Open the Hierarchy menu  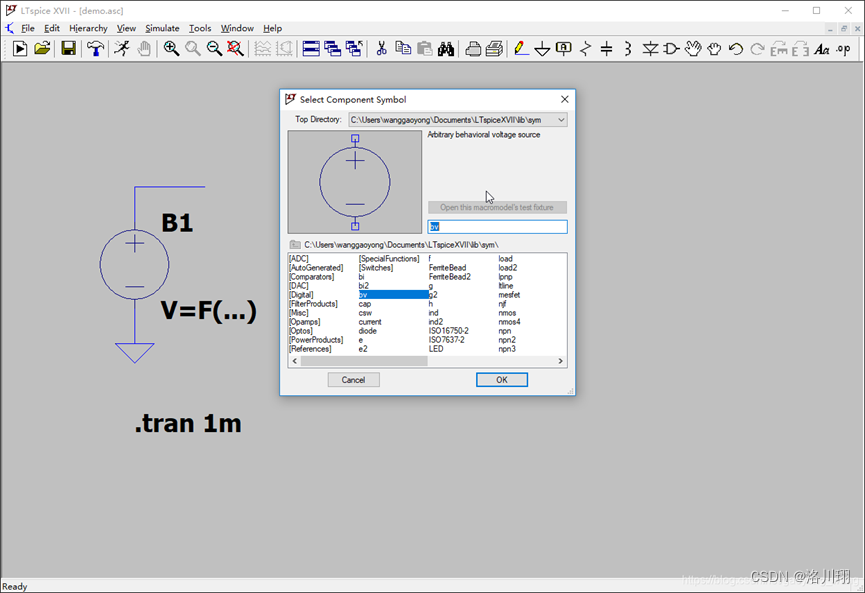click(x=88, y=28)
